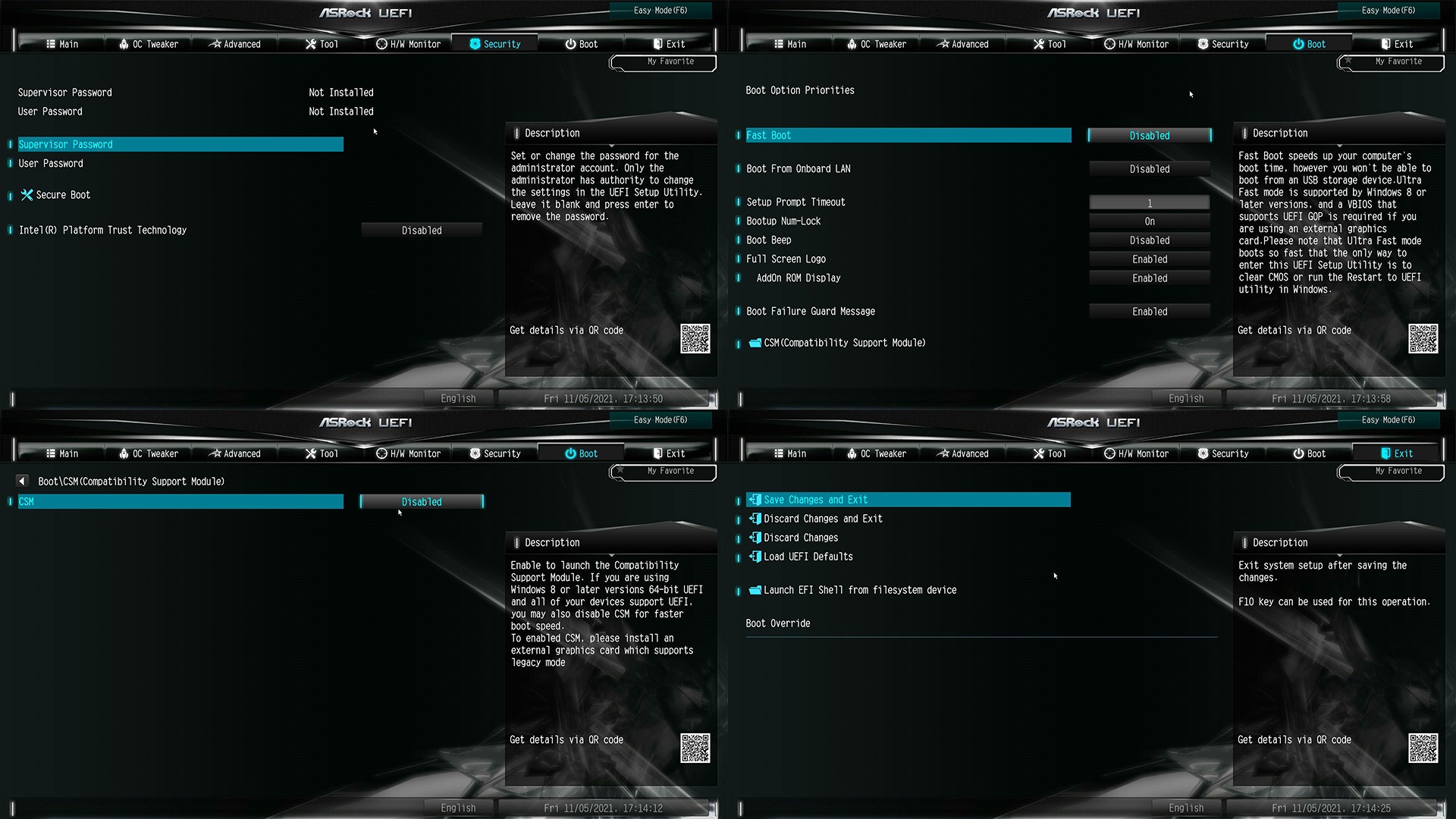Screen dimensions: 1456x819
Task: Open the CSM Disabled value dropdown
Action: pyautogui.click(x=422, y=502)
